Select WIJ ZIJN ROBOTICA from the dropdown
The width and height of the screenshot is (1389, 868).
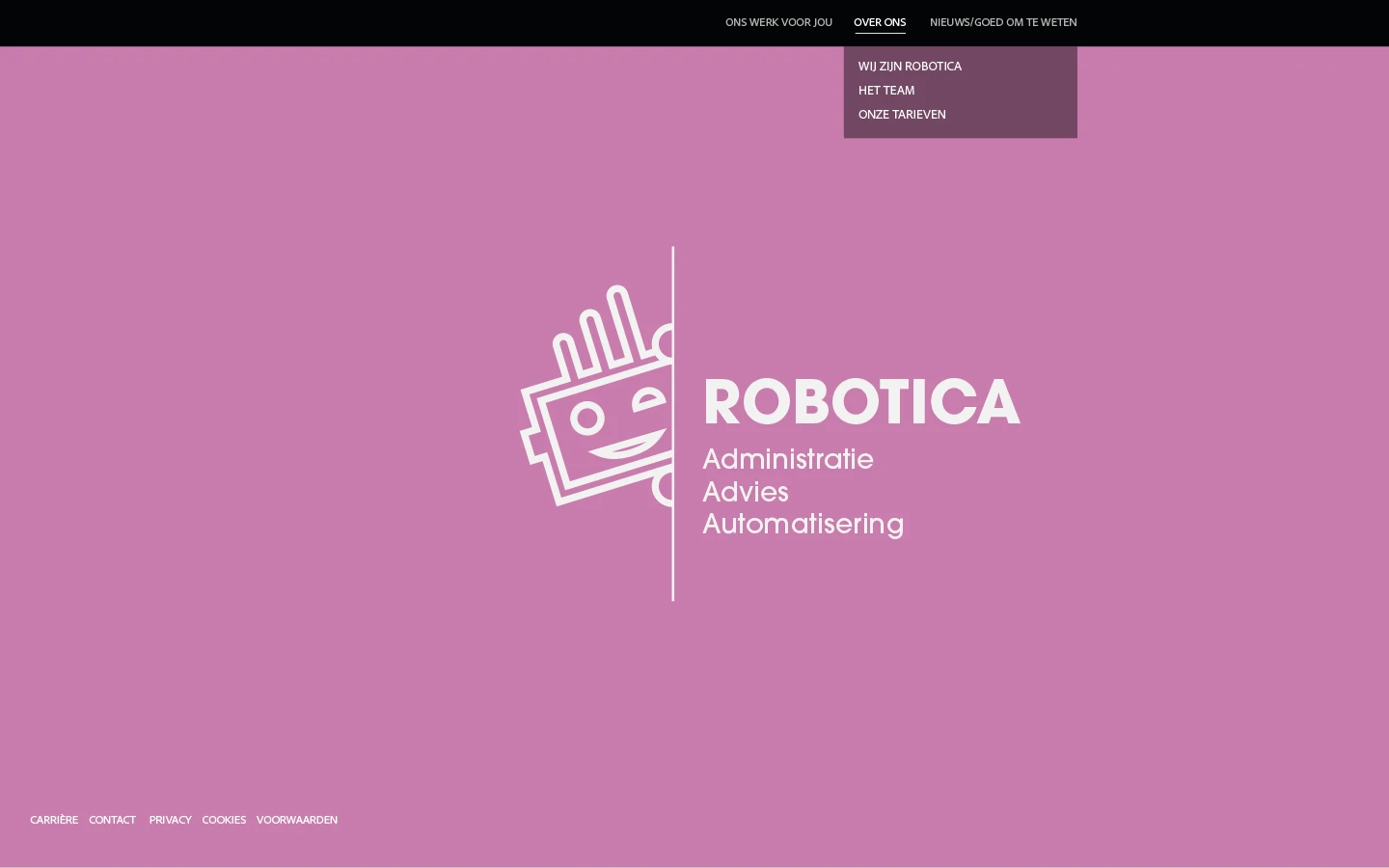pyautogui.click(x=910, y=66)
